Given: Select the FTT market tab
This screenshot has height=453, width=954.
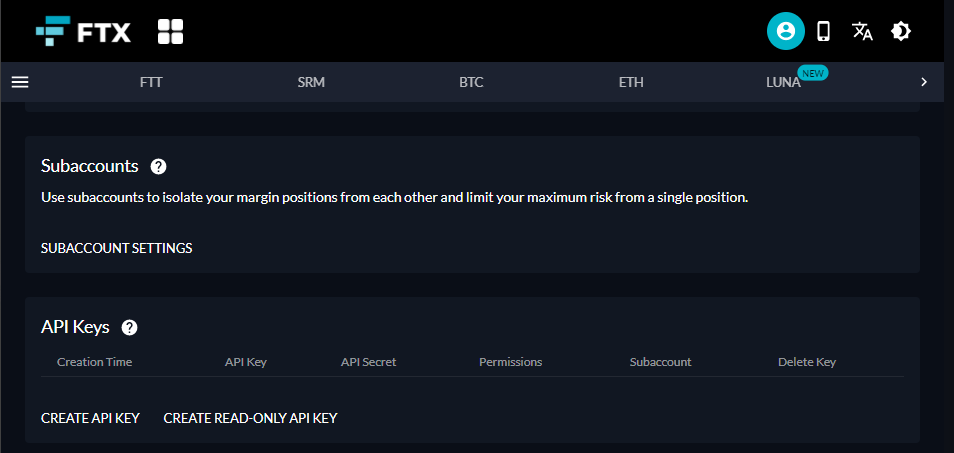Looking at the screenshot, I should point(151,82).
